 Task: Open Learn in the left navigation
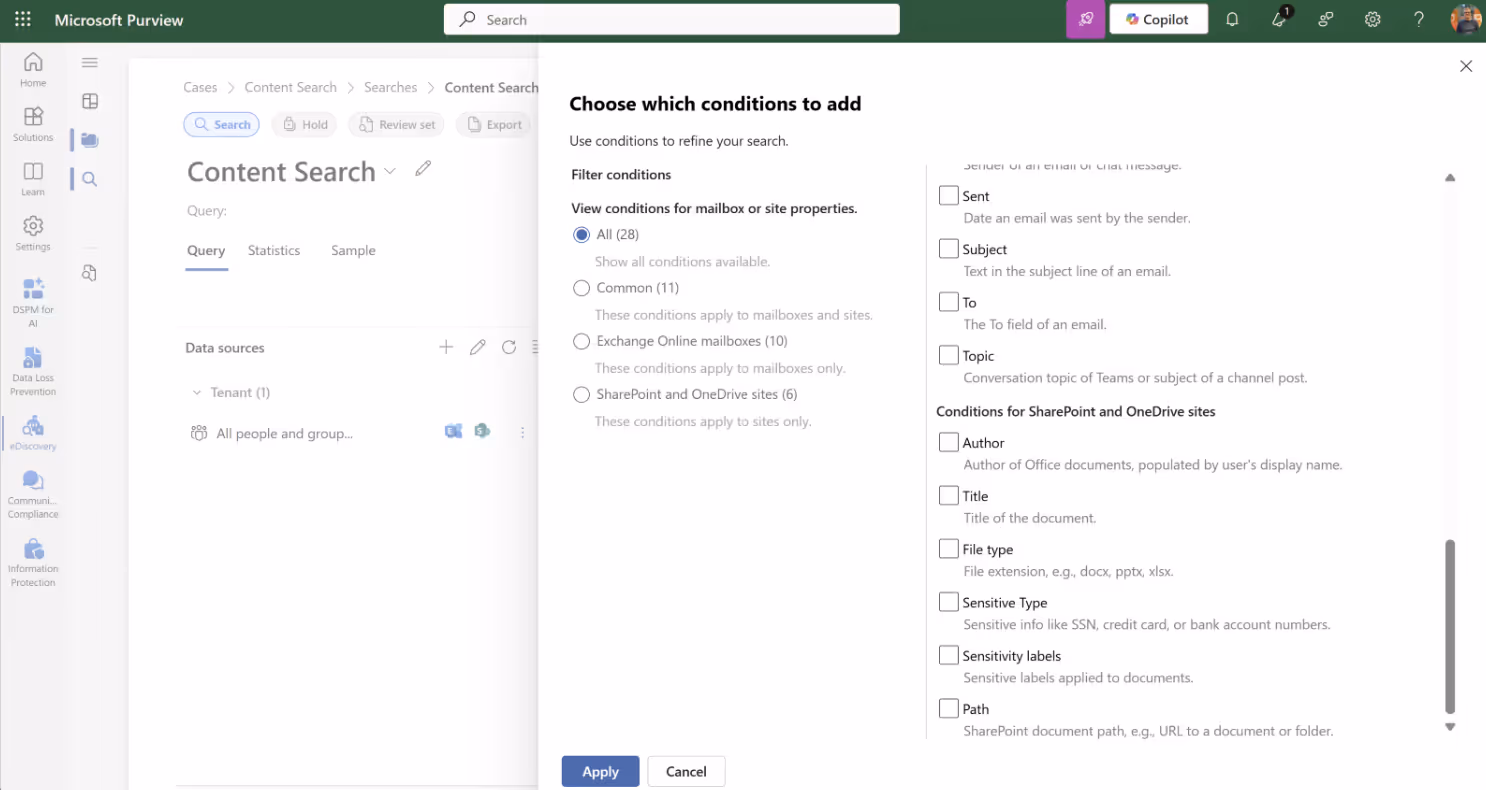coord(33,179)
